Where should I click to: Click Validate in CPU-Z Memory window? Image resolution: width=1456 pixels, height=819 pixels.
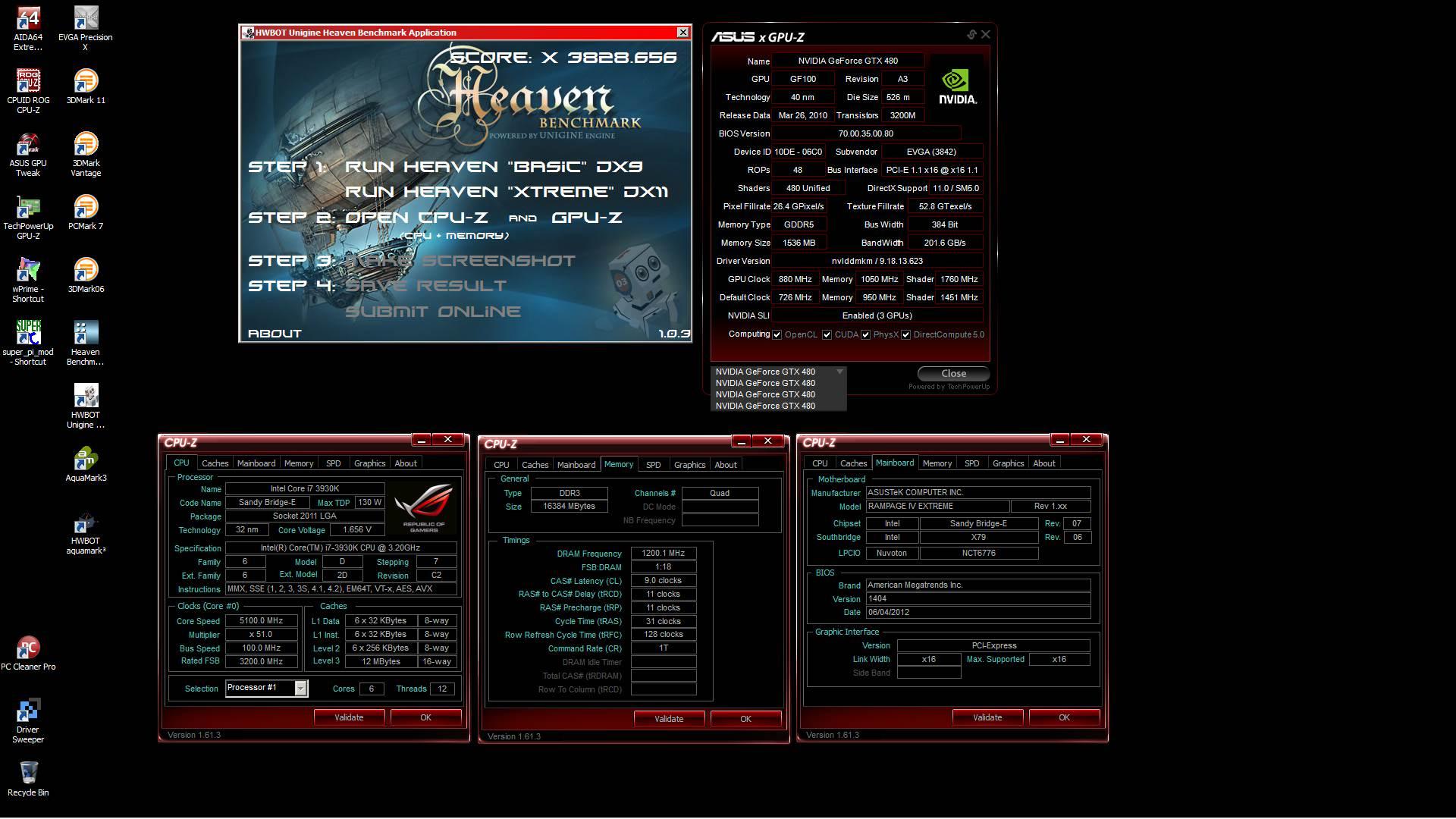(x=669, y=719)
